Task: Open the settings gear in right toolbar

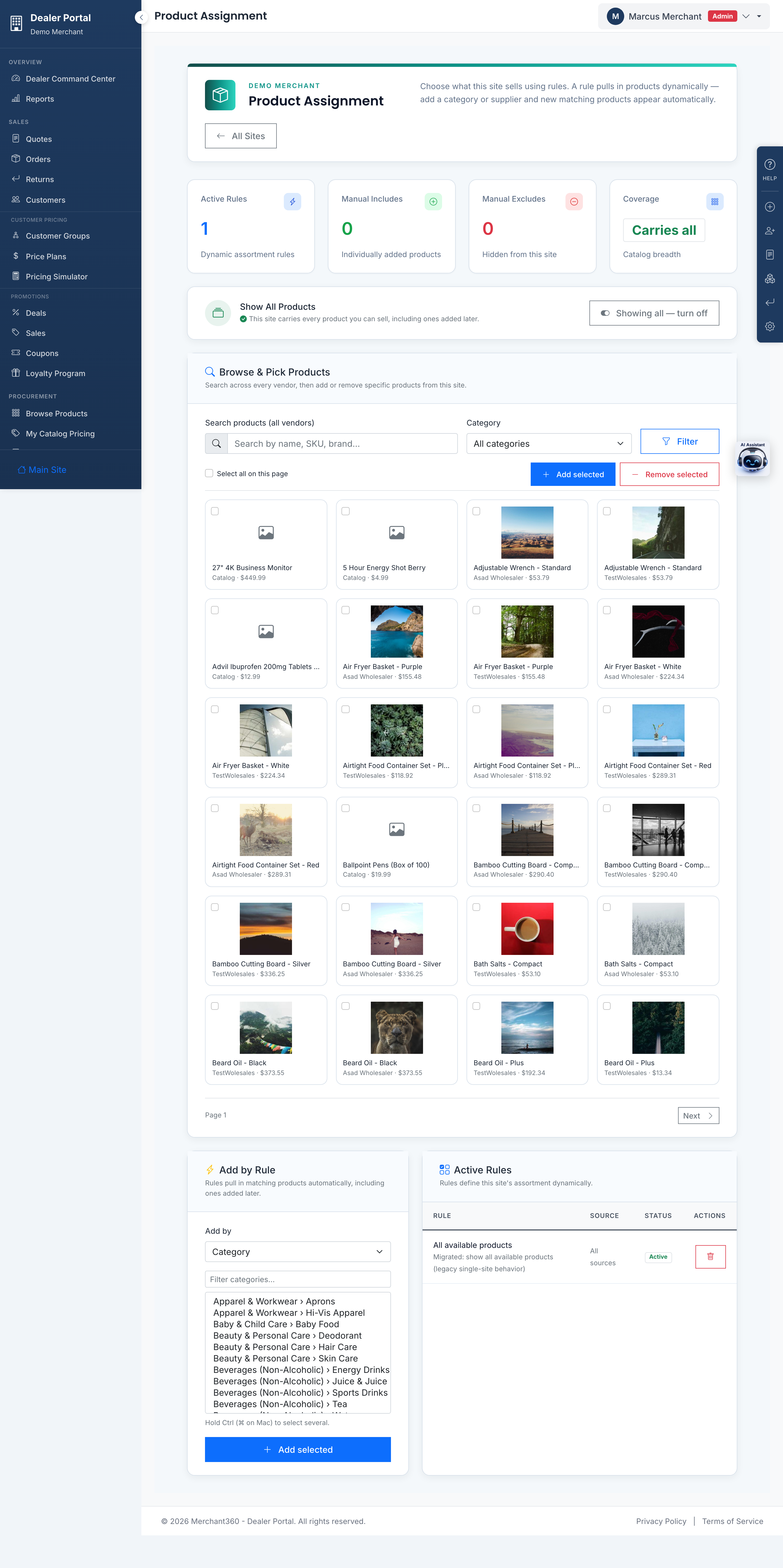Action: click(770, 326)
